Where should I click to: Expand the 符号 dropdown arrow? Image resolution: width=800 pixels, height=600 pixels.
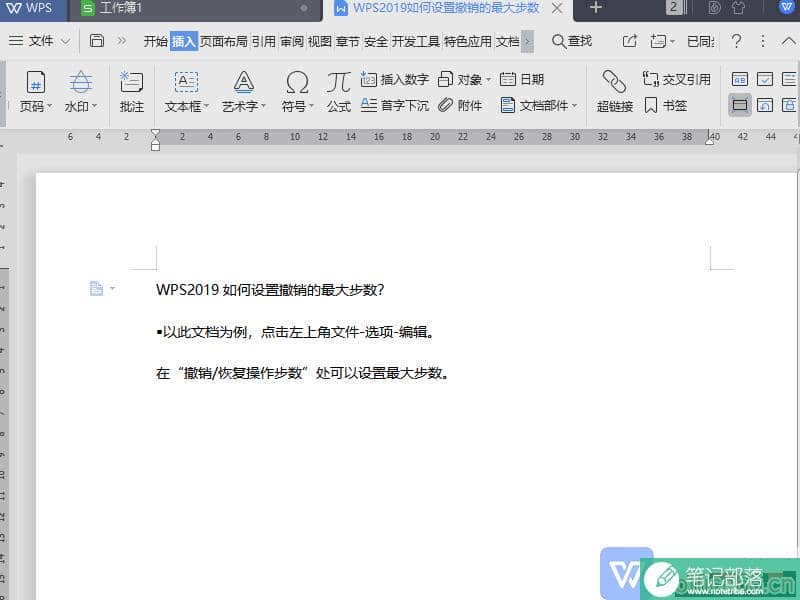[311, 107]
